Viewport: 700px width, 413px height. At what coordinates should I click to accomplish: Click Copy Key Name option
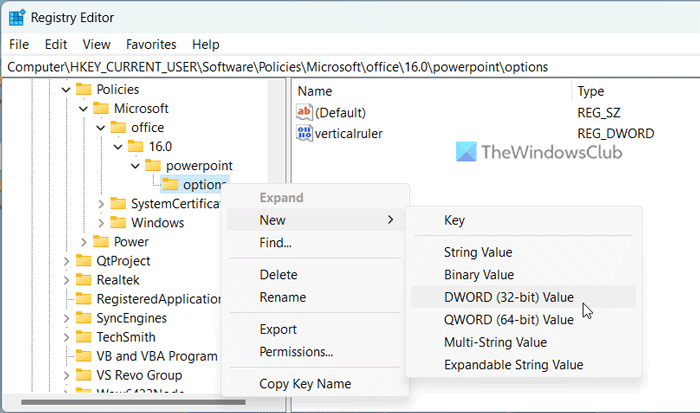pyautogui.click(x=305, y=384)
